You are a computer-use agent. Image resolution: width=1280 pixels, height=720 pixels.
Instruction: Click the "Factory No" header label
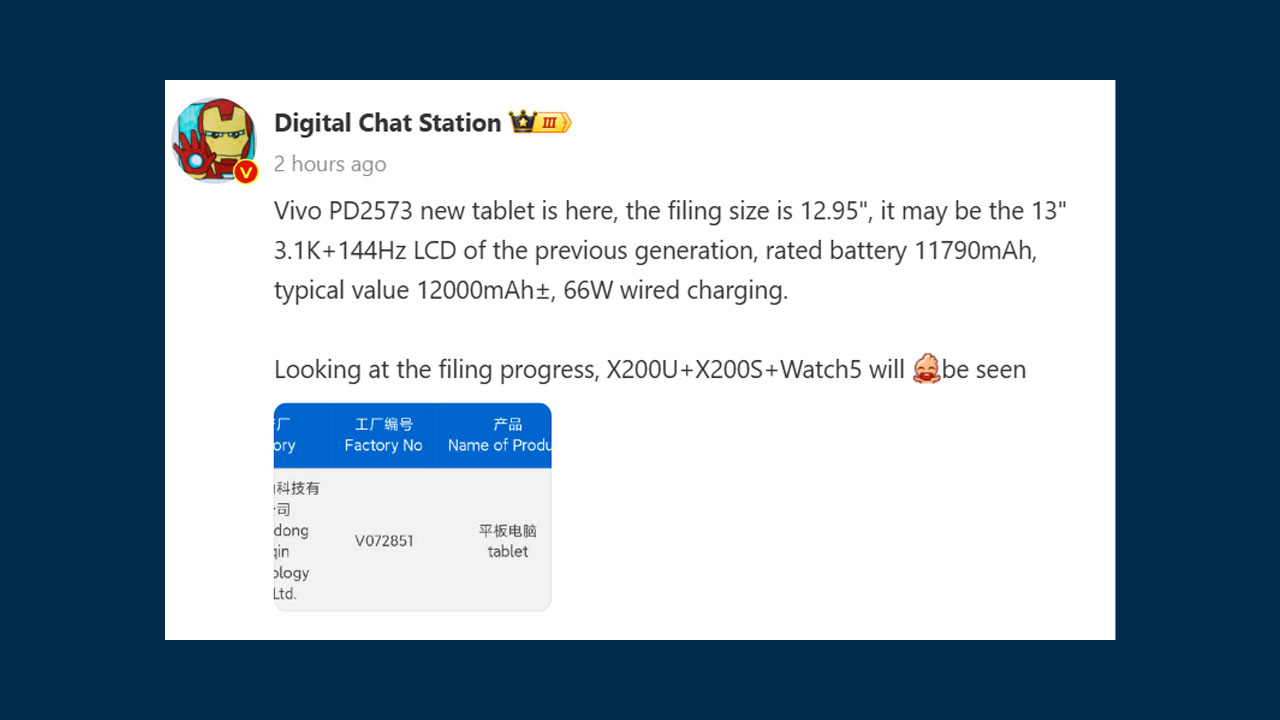[x=383, y=446]
